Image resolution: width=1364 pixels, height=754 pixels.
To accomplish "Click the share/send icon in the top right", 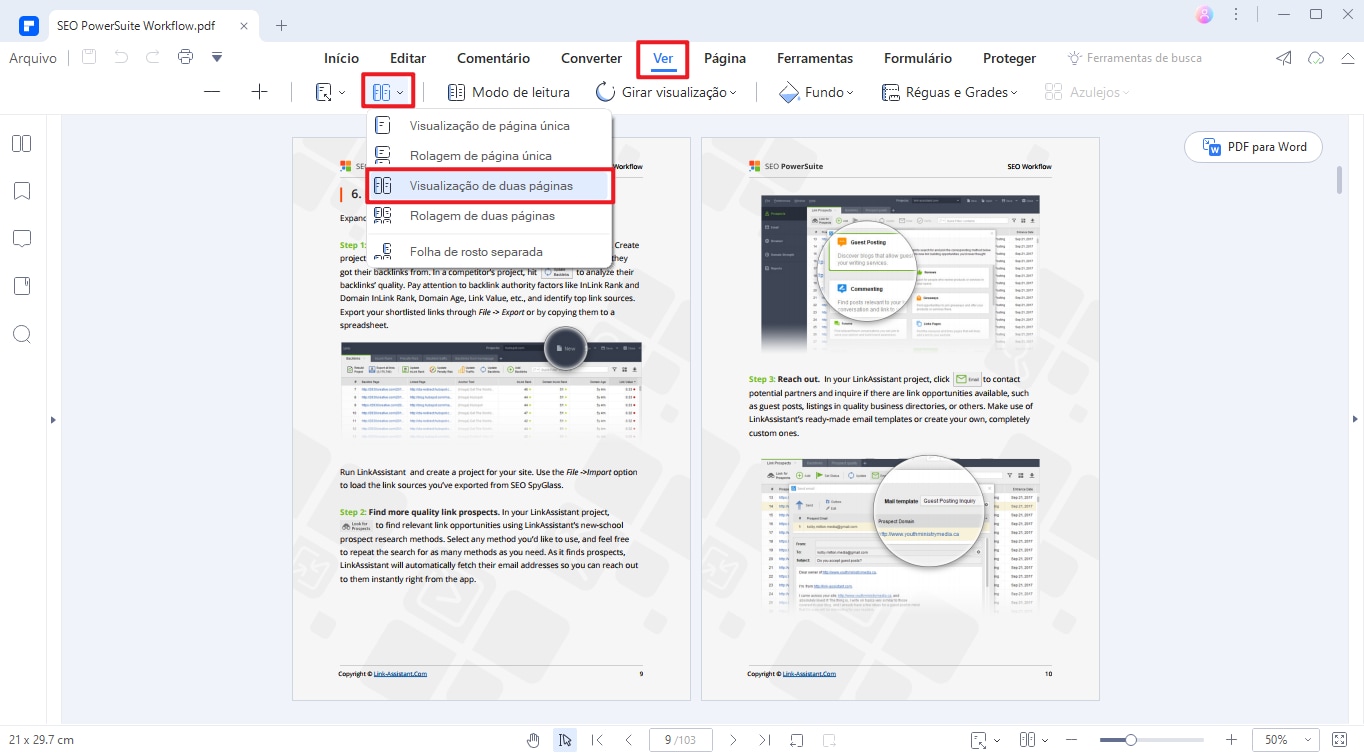I will 1284,58.
